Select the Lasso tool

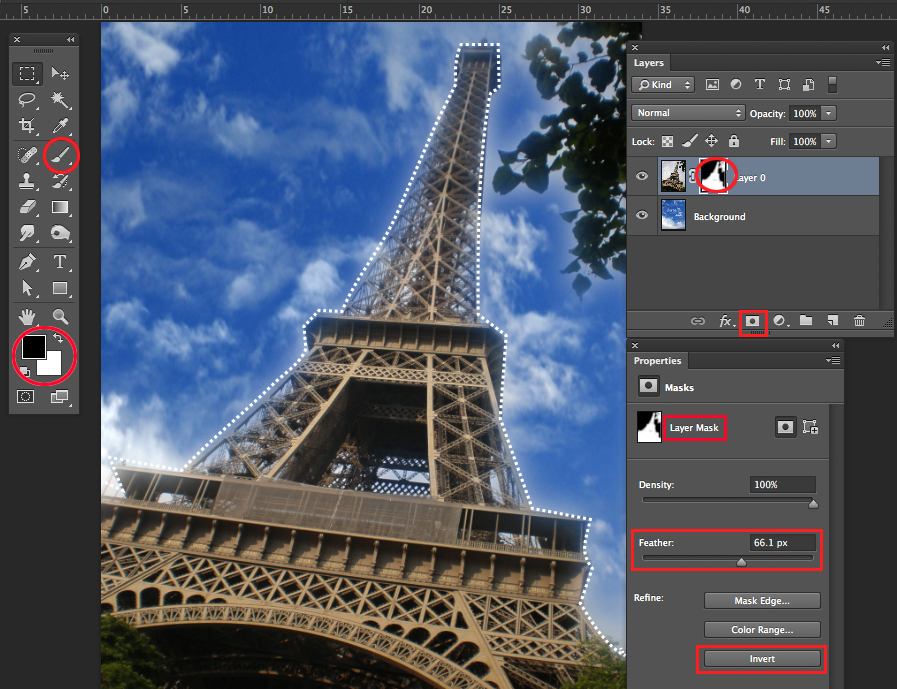(x=28, y=101)
